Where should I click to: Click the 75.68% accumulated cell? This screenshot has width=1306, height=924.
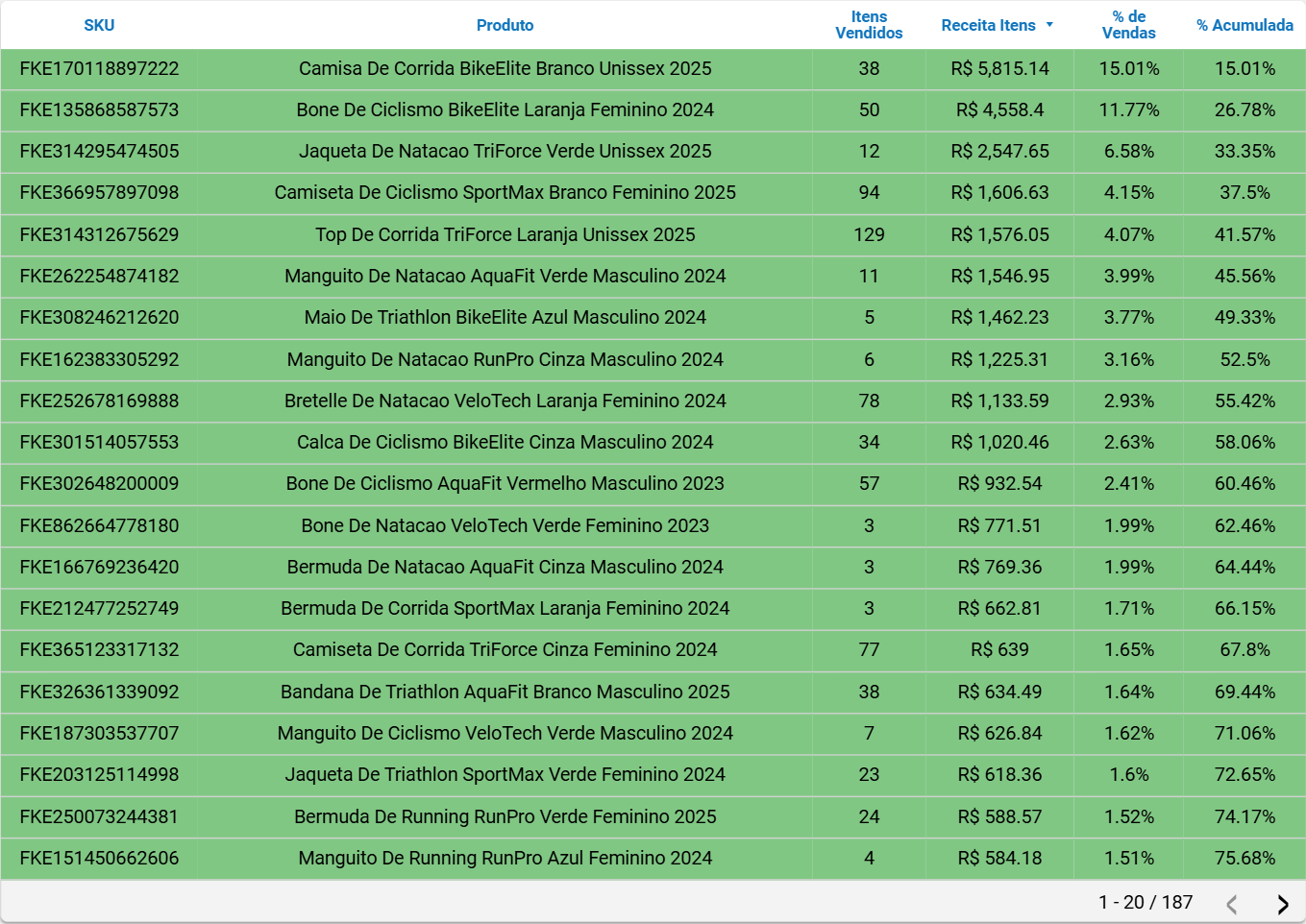click(x=1244, y=859)
